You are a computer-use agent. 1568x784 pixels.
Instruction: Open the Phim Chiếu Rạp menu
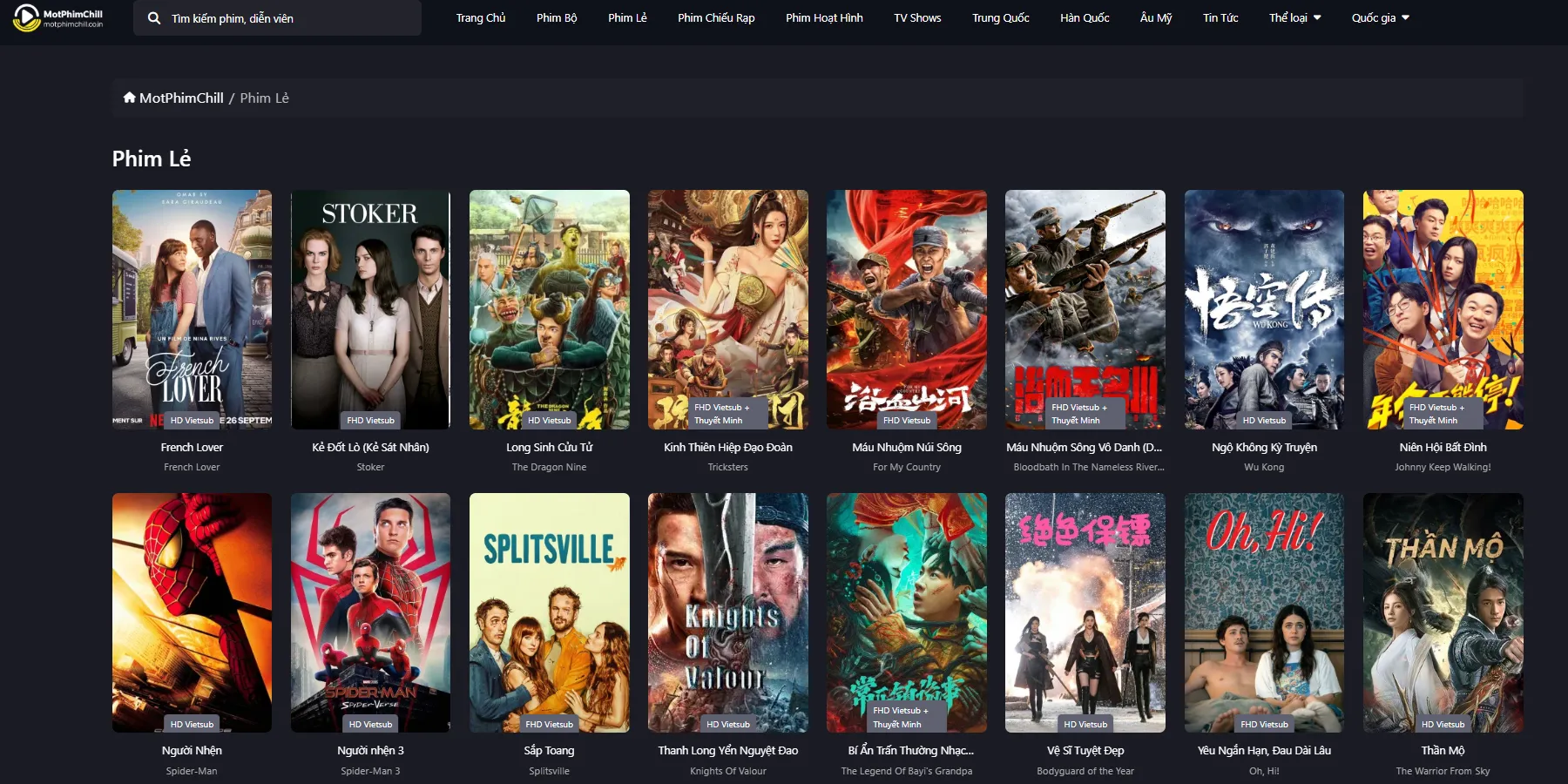tap(716, 17)
